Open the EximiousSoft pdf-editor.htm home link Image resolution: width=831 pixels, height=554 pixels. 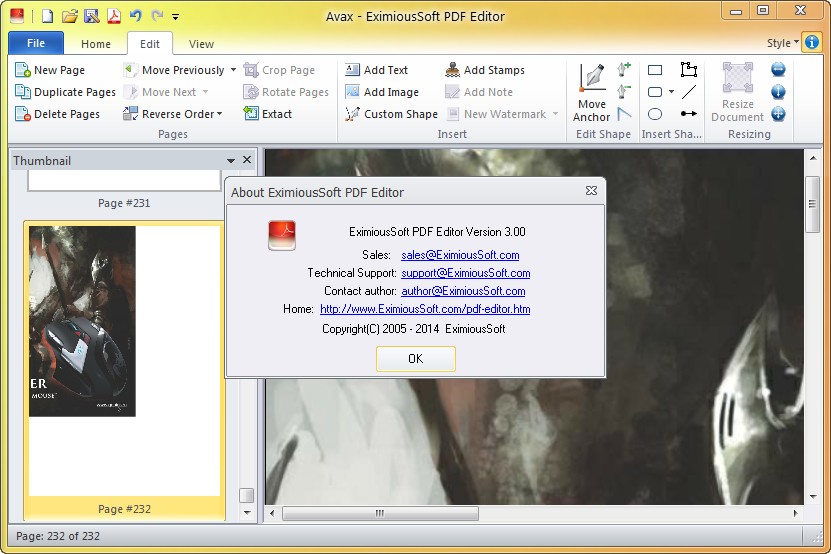[425, 309]
